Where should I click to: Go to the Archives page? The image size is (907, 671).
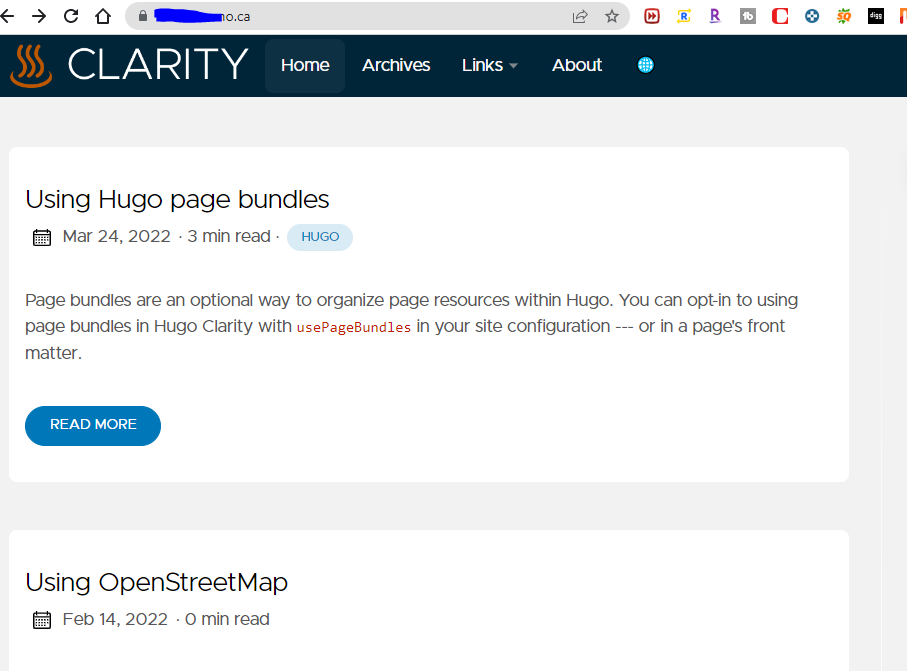tap(396, 65)
